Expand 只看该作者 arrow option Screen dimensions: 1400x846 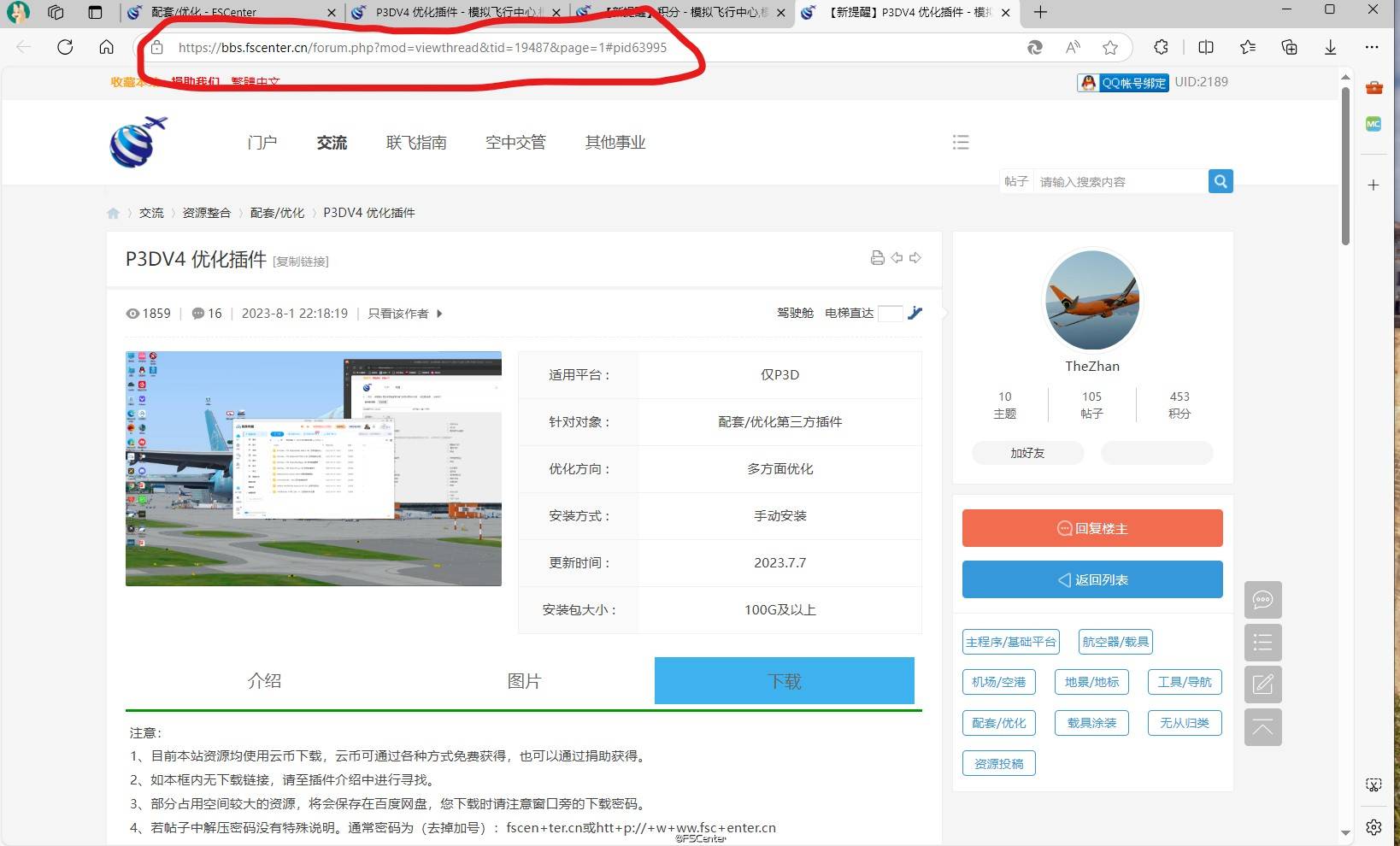439,314
